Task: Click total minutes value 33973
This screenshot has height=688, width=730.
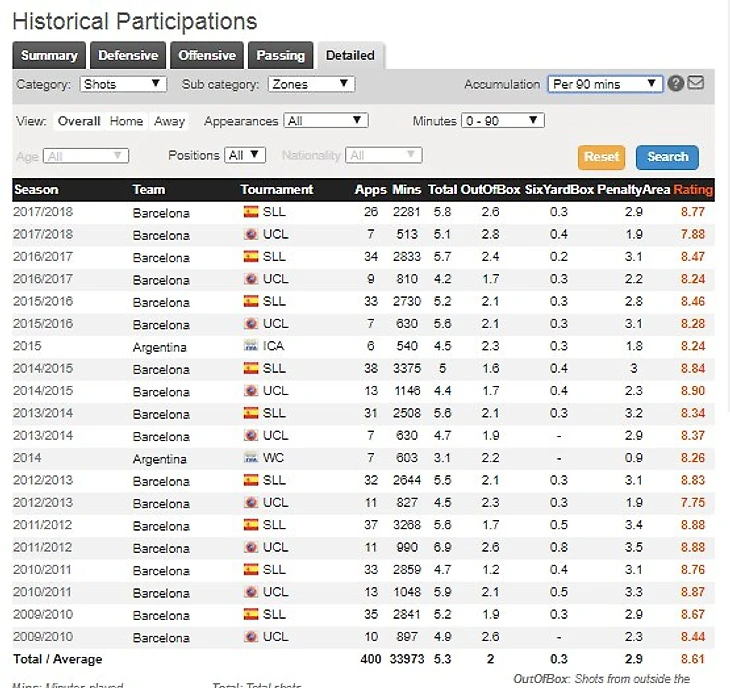Action: pyautogui.click(x=407, y=659)
